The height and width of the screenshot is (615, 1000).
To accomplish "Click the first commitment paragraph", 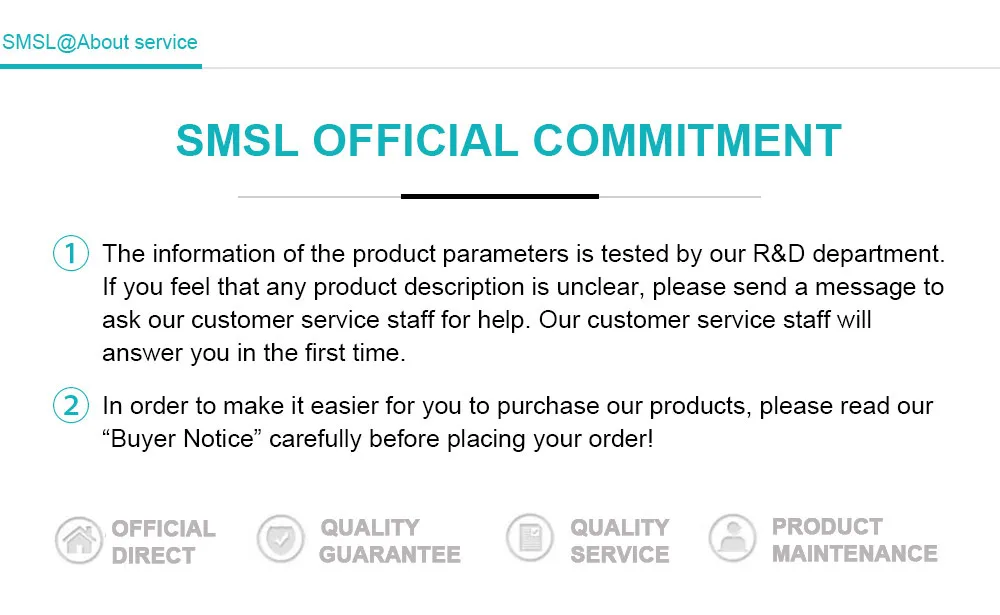I will coord(520,303).
